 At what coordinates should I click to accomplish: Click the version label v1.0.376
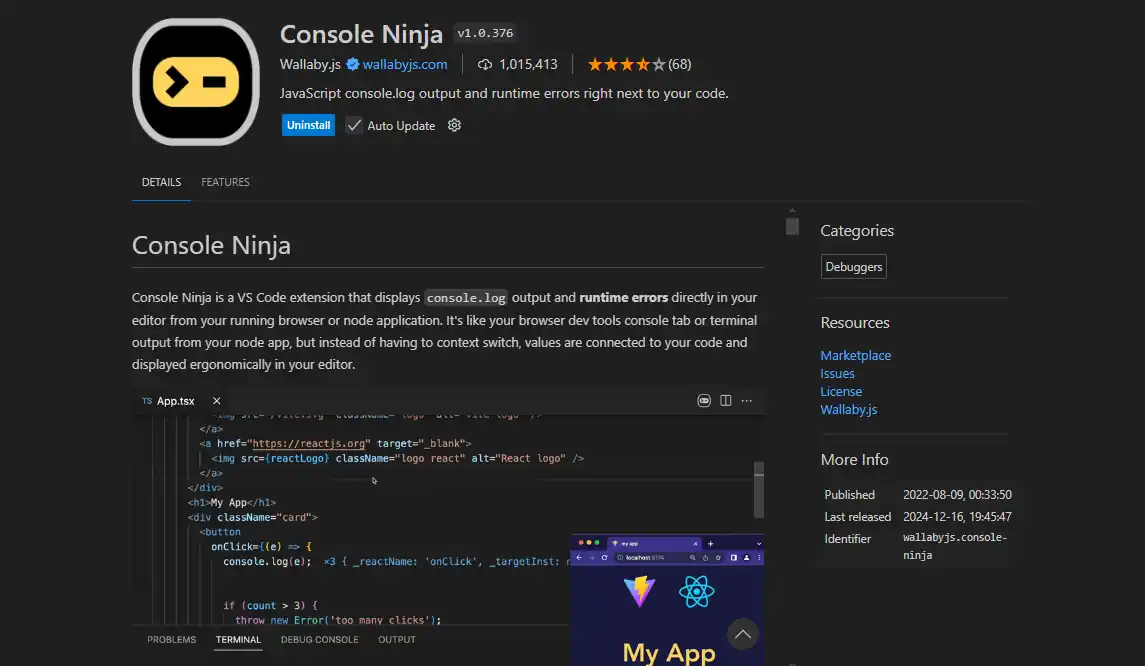(485, 33)
